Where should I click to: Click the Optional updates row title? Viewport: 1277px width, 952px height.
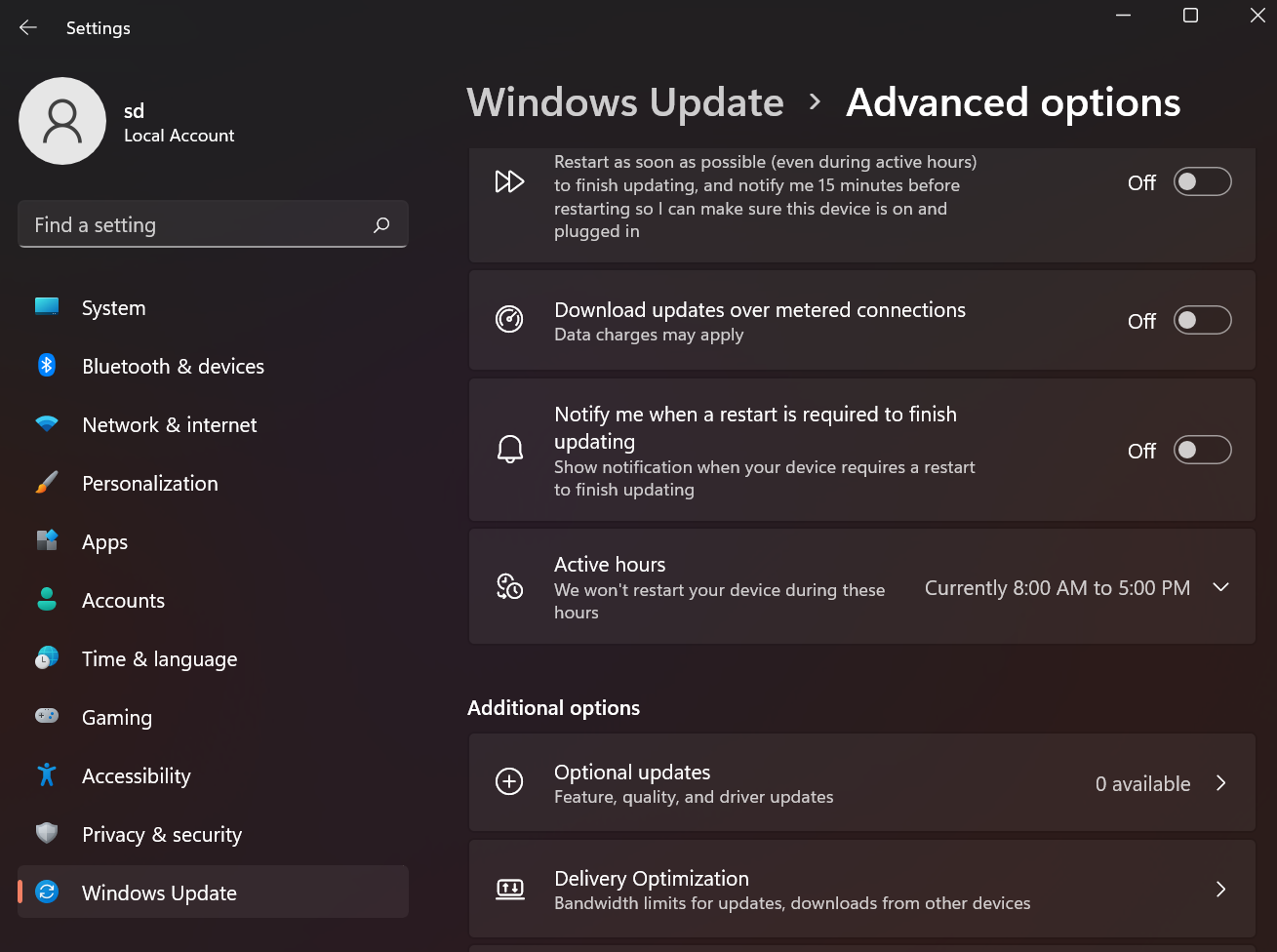(x=632, y=773)
